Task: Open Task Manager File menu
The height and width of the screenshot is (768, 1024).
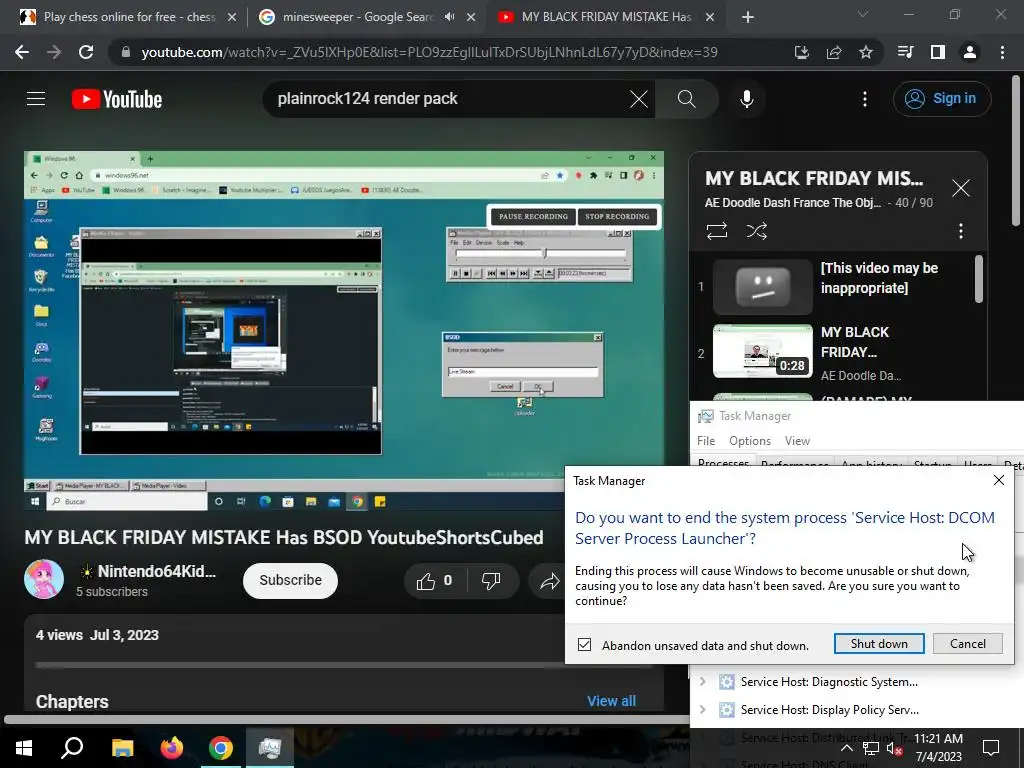Action: pos(706,441)
